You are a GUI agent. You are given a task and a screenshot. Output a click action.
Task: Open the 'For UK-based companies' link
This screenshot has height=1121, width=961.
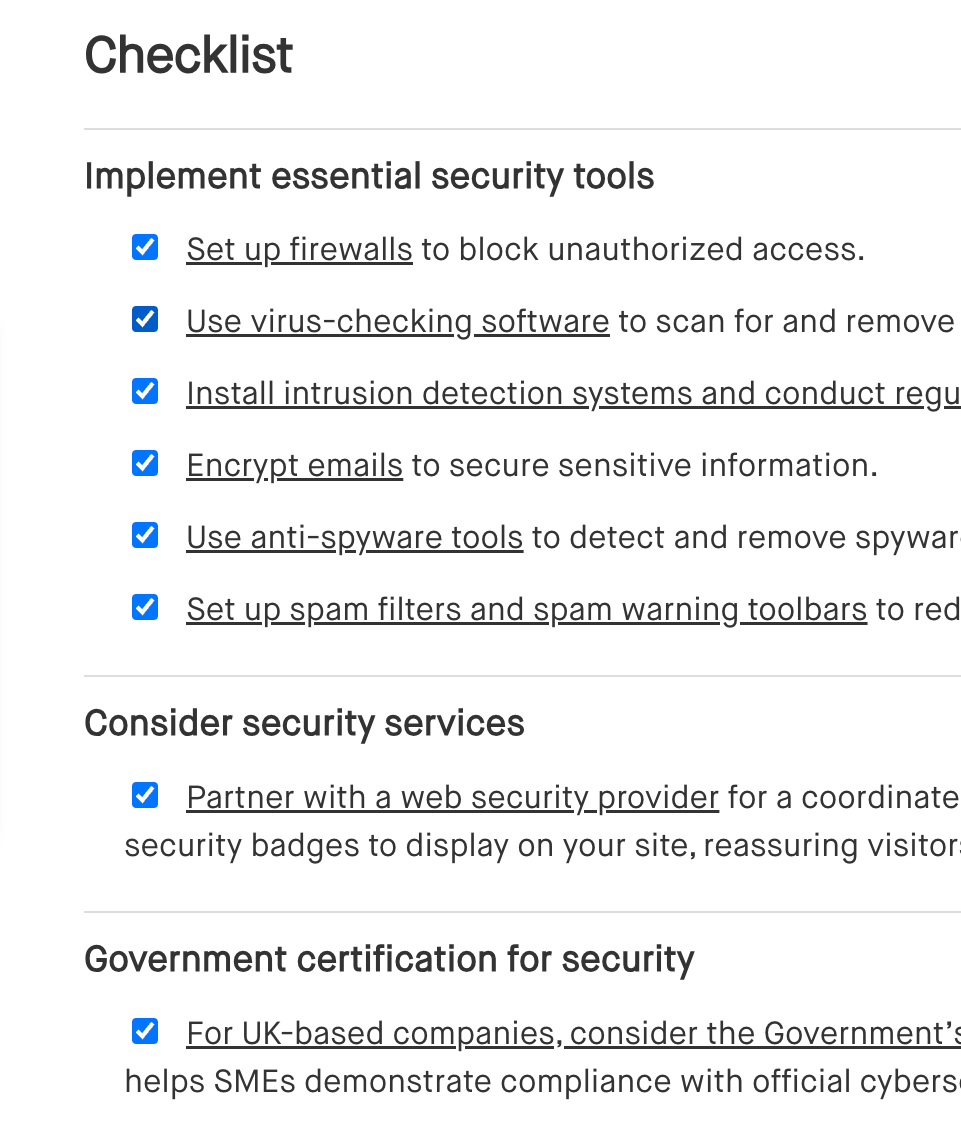click(572, 1033)
